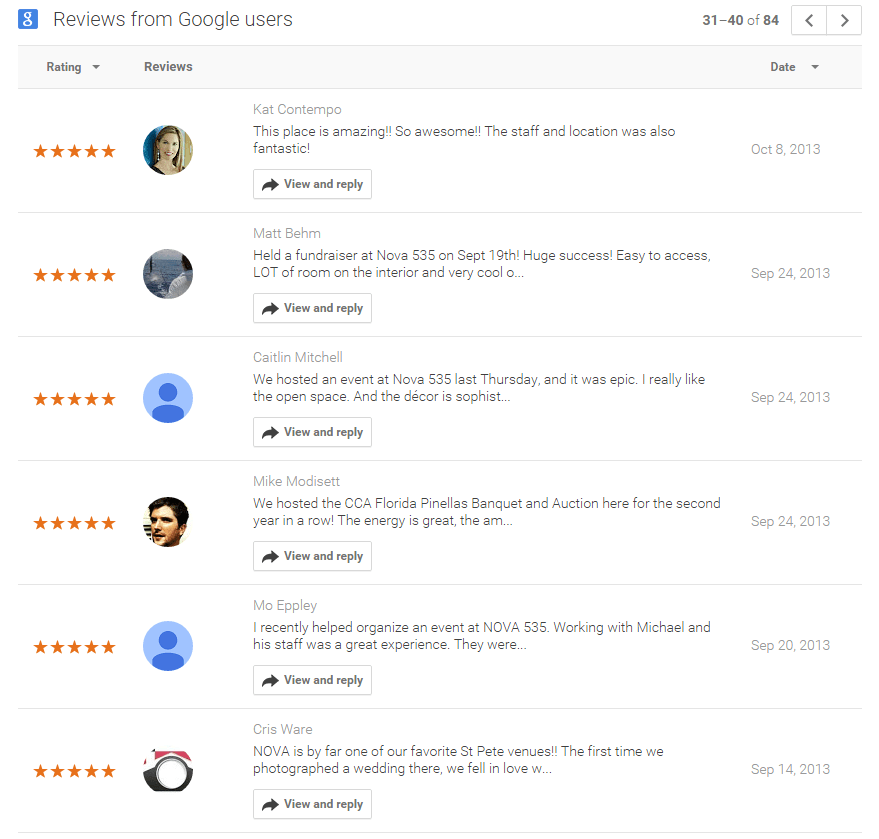Click View and reply for Kat Contempo
This screenshot has height=839, width=879.
pyautogui.click(x=312, y=184)
